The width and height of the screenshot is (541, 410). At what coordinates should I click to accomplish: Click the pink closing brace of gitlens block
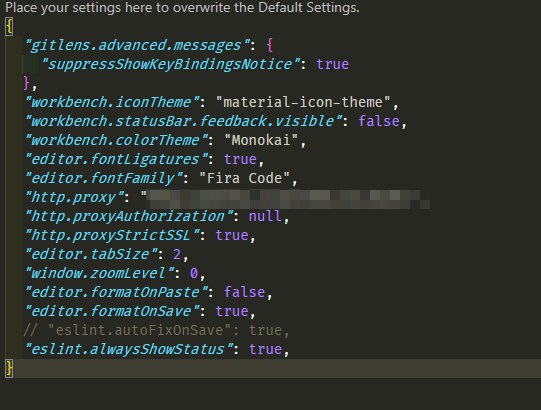tap(26, 84)
